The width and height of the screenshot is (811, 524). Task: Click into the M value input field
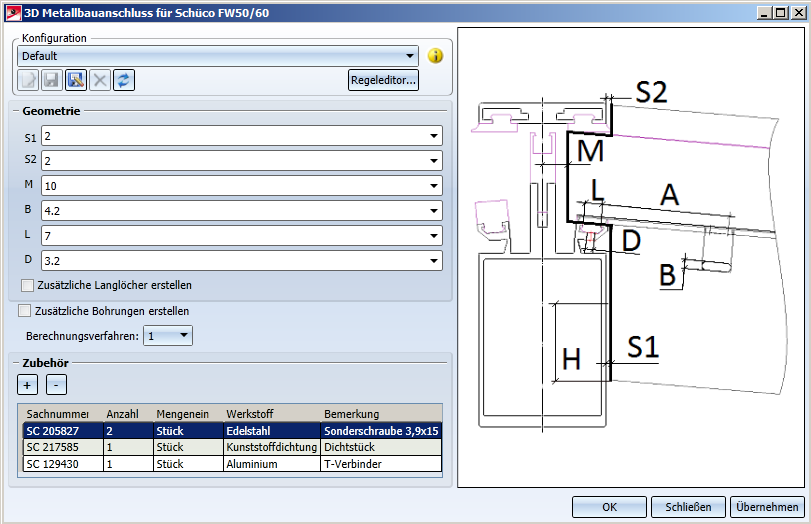pos(232,185)
